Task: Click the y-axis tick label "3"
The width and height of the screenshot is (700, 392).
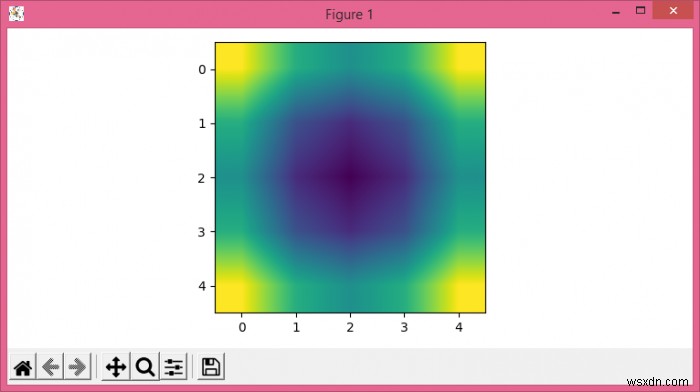Action: [202, 232]
